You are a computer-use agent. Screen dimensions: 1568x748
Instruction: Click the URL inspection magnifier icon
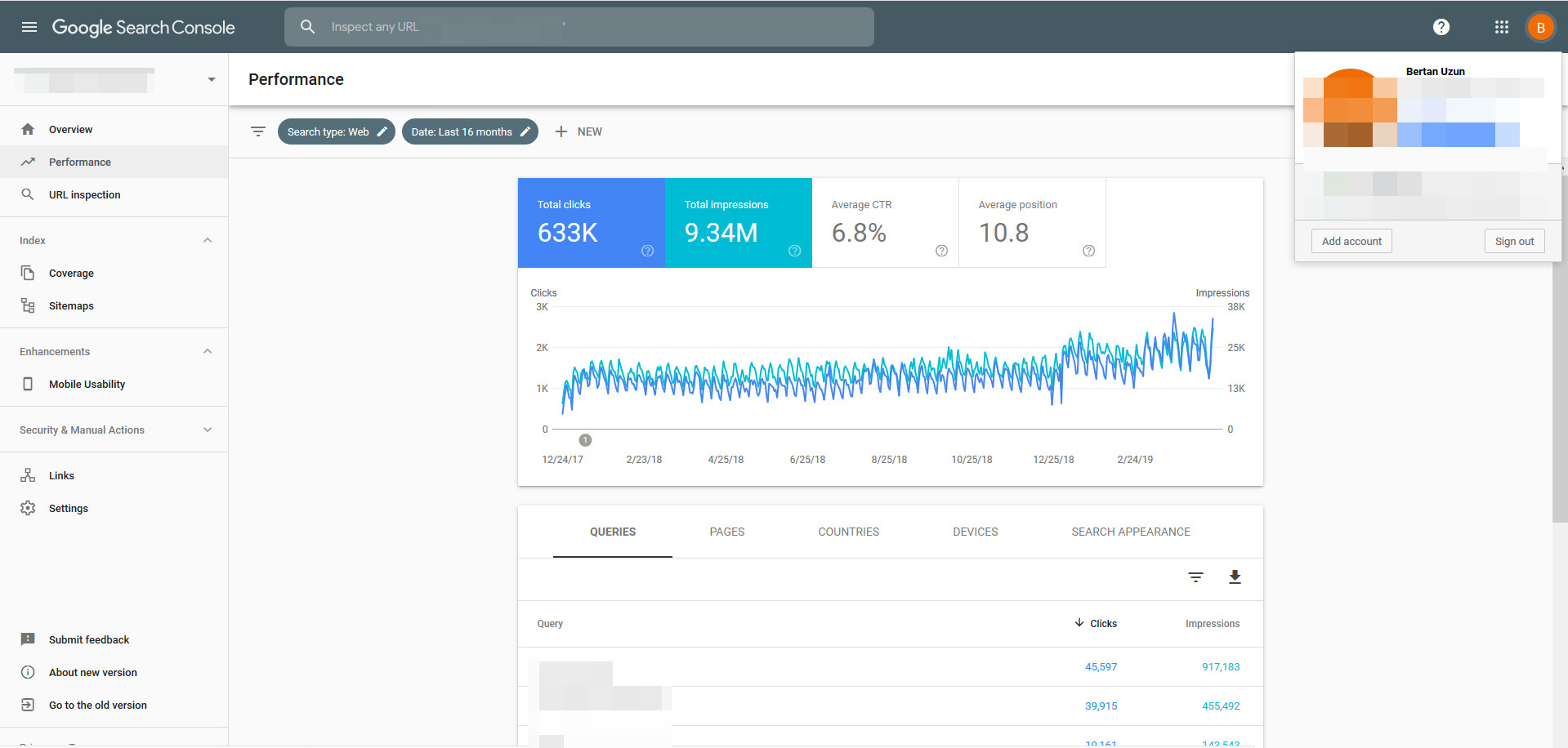28,194
